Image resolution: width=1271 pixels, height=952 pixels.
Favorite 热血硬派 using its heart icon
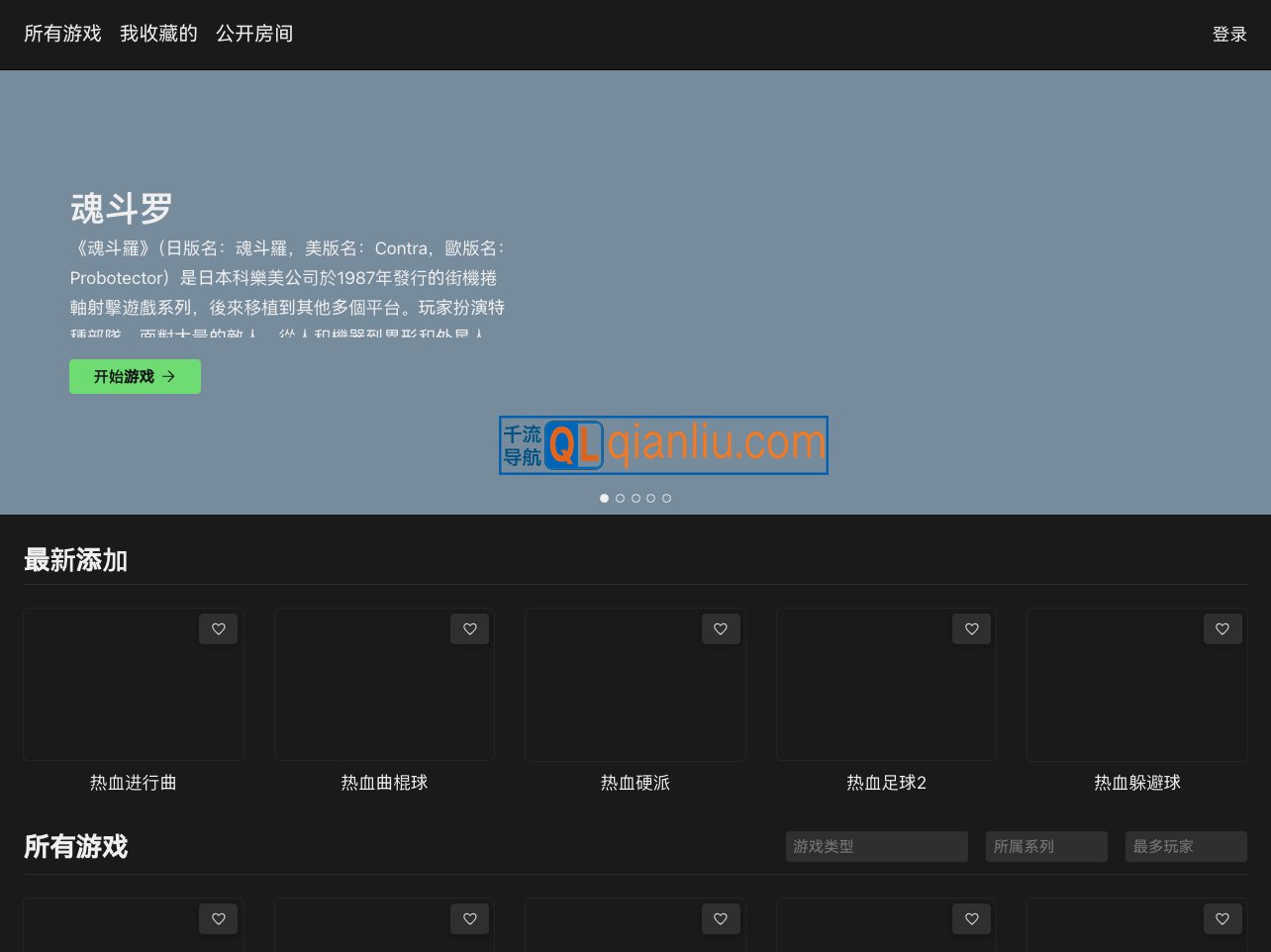pyautogui.click(x=721, y=628)
